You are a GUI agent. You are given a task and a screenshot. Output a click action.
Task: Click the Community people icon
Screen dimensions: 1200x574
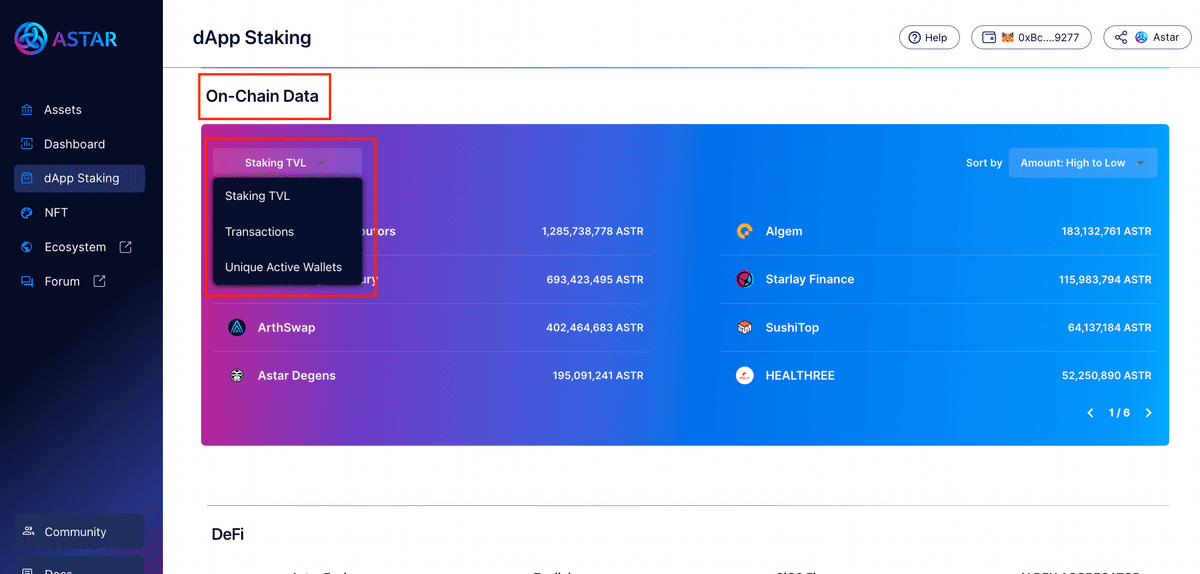point(29,531)
